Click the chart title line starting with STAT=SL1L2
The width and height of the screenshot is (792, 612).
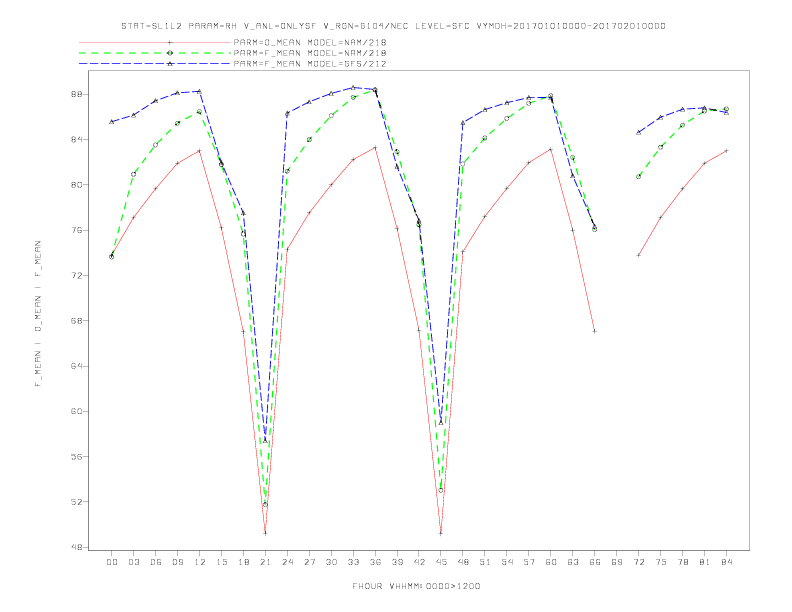pos(393,26)
